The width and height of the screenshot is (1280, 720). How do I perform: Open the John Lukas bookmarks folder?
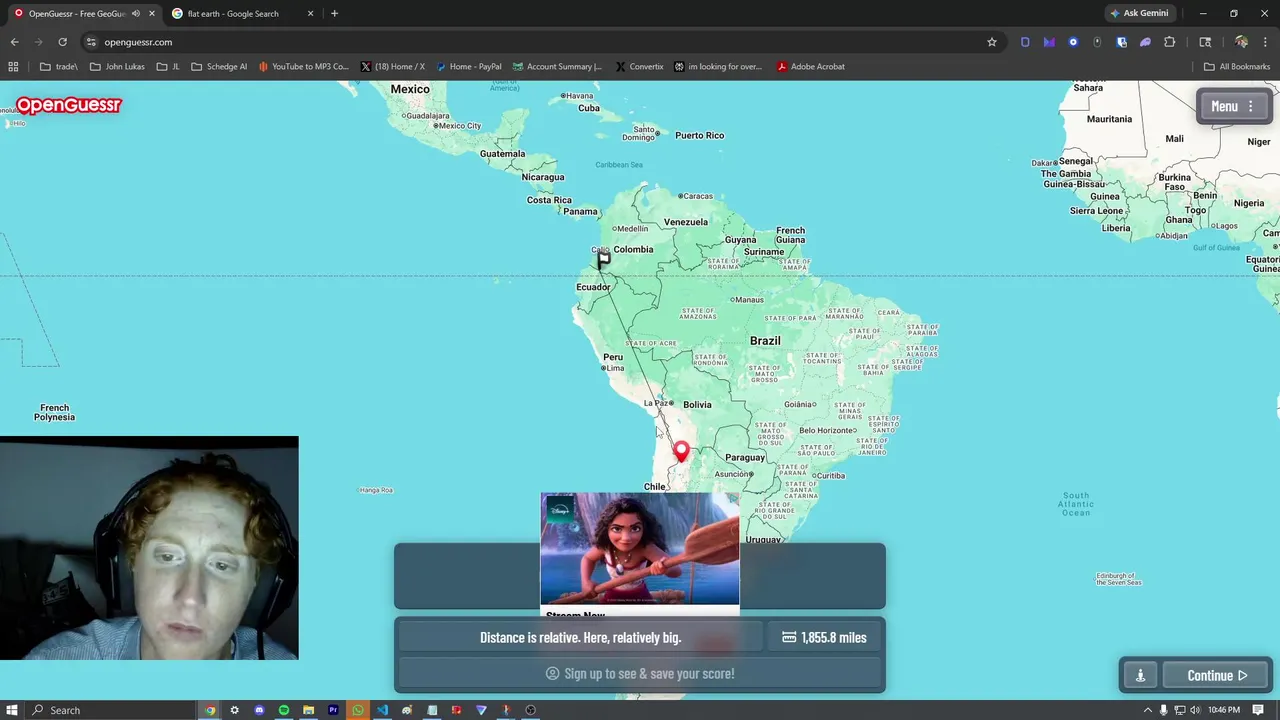pos(117,67)
